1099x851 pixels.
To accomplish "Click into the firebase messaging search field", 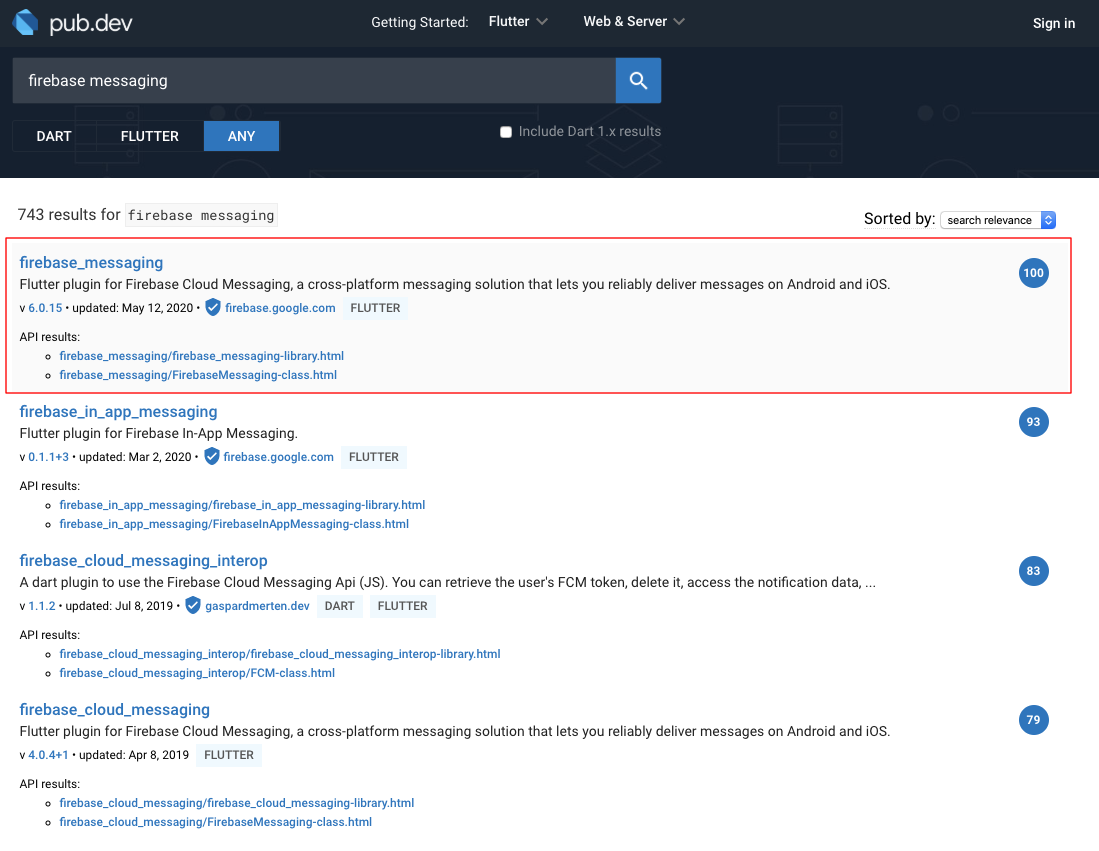I will pos(314,81).
